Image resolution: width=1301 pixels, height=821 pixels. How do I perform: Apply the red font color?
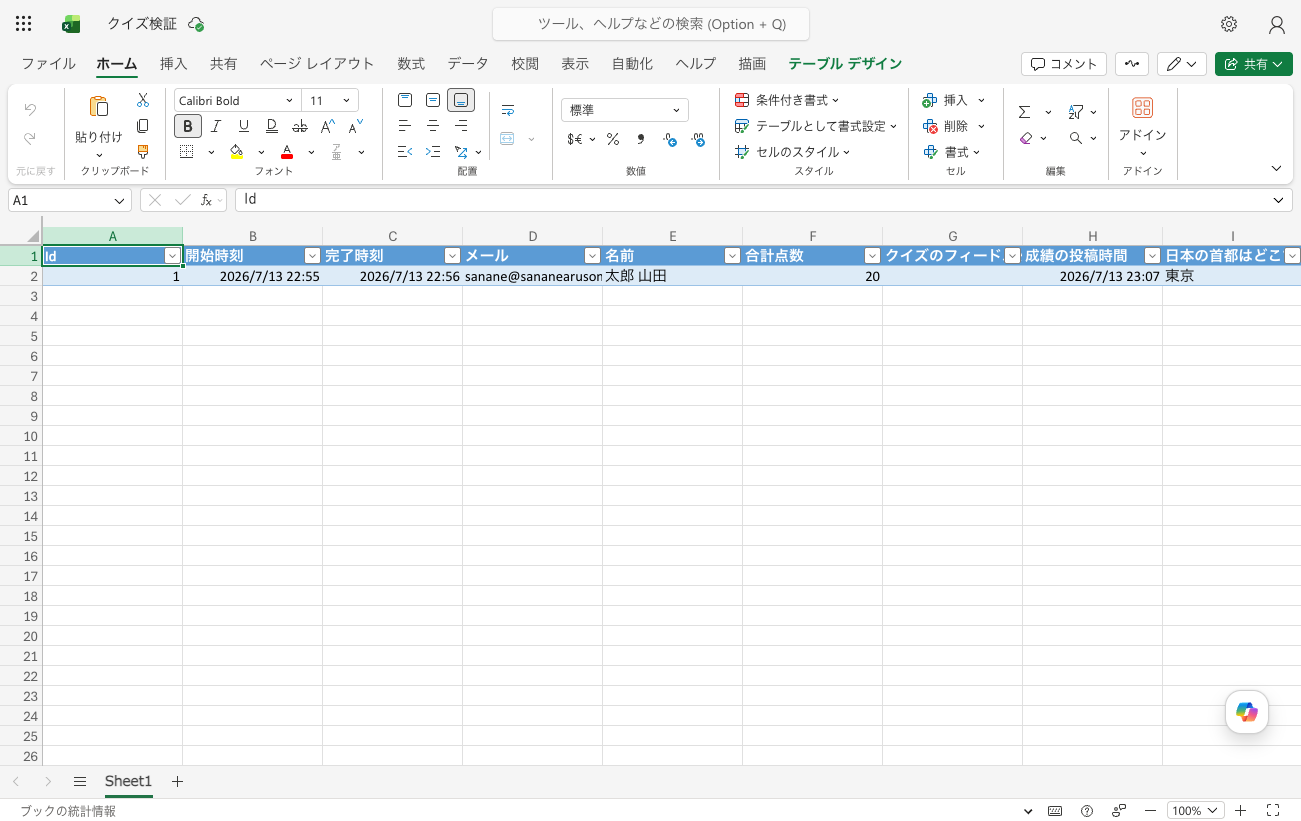(287, 152)
